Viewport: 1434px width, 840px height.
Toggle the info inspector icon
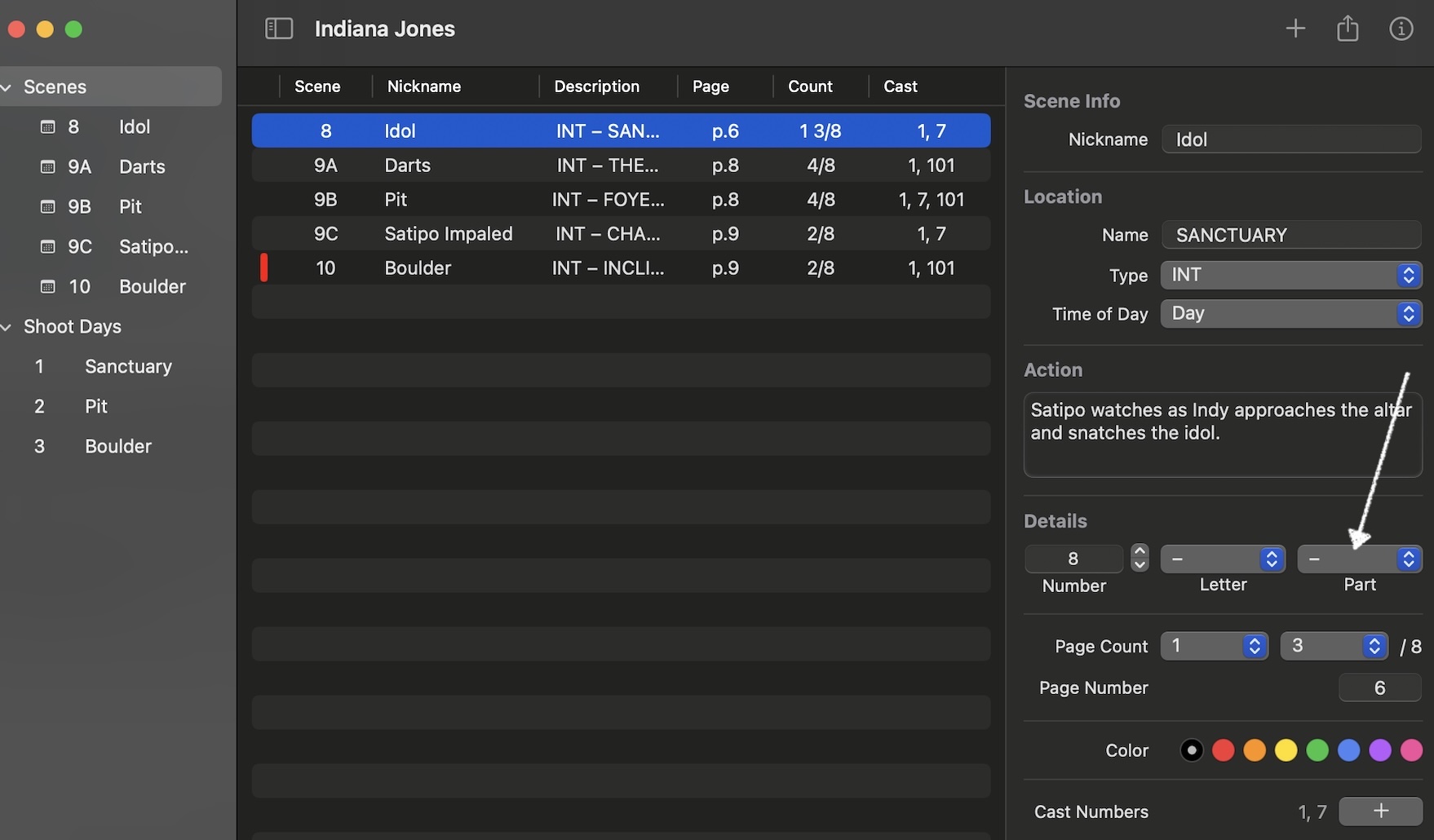point(1401,29)
